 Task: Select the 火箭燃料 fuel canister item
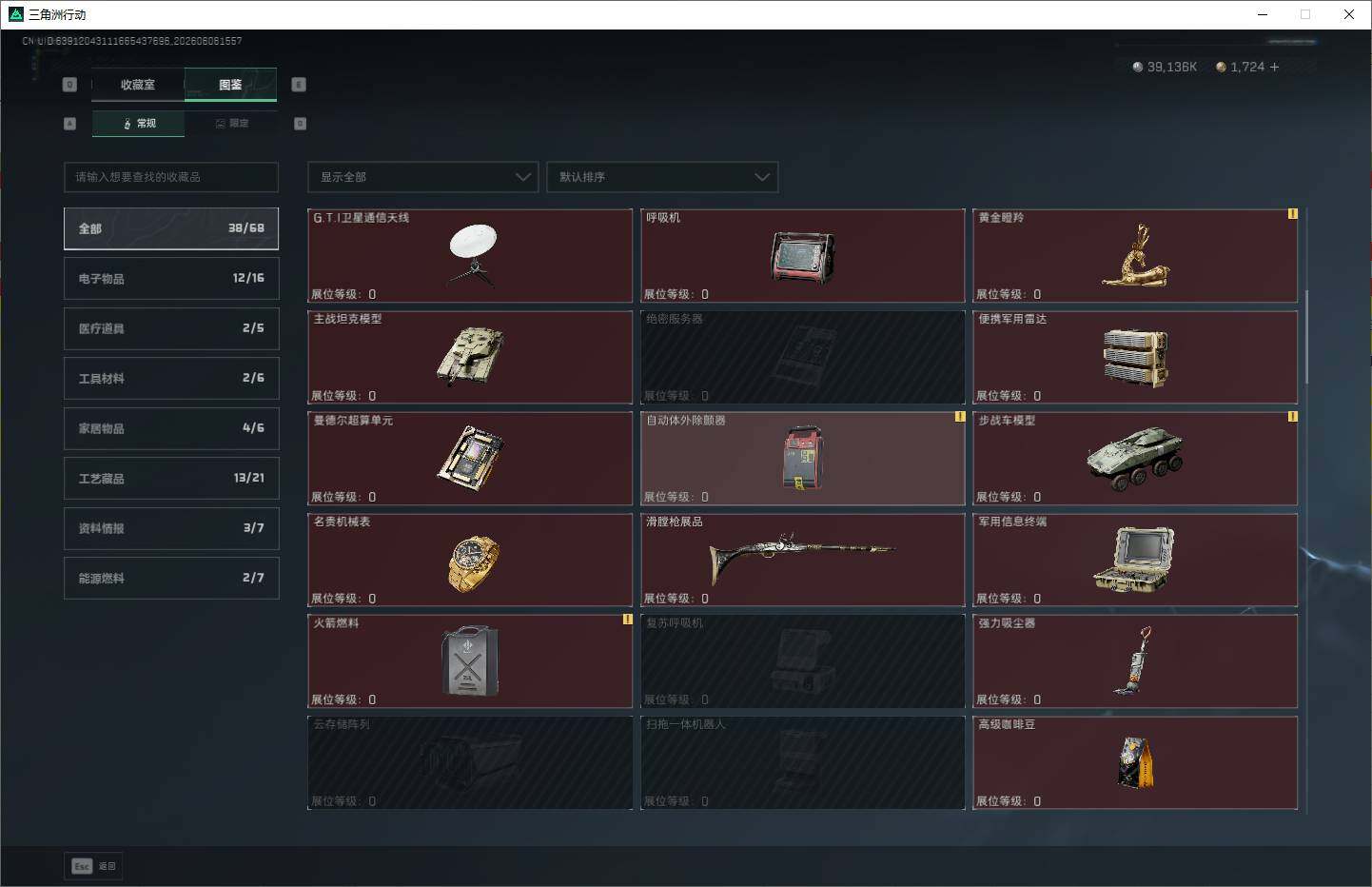pos(470,661)
